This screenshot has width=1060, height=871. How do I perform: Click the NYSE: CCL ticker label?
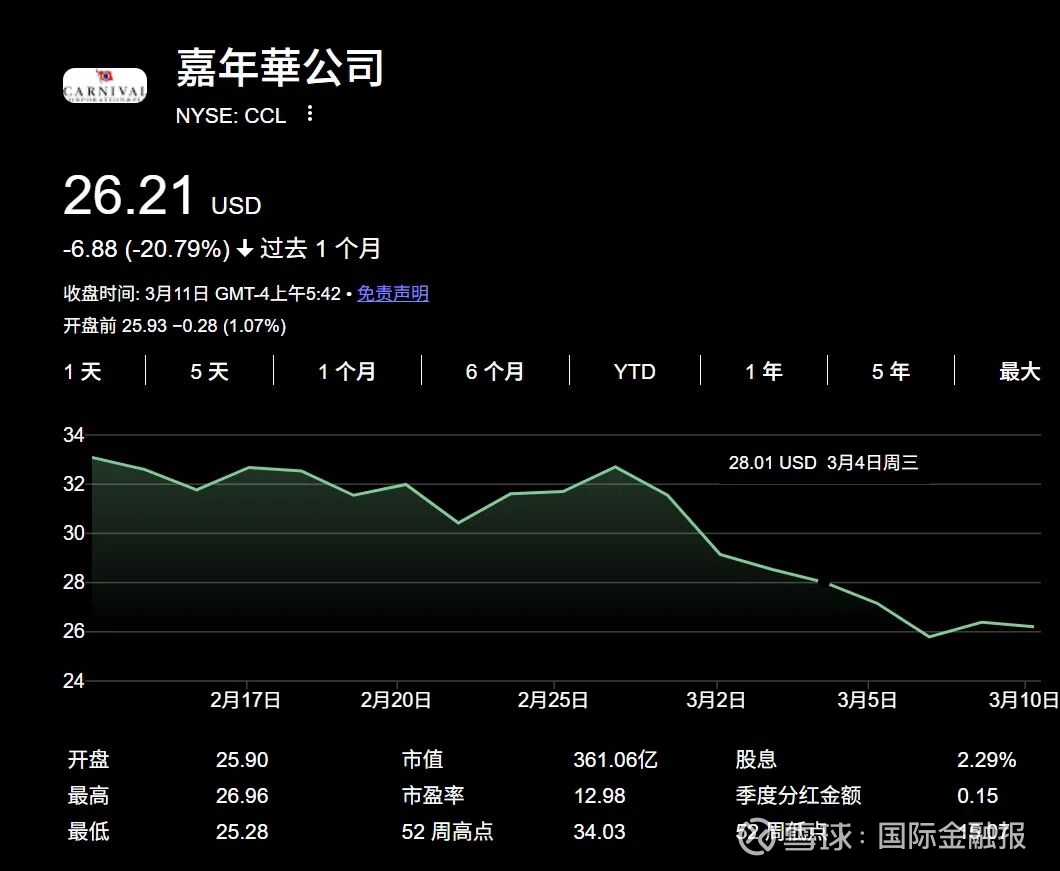click(x=231, y=116)
